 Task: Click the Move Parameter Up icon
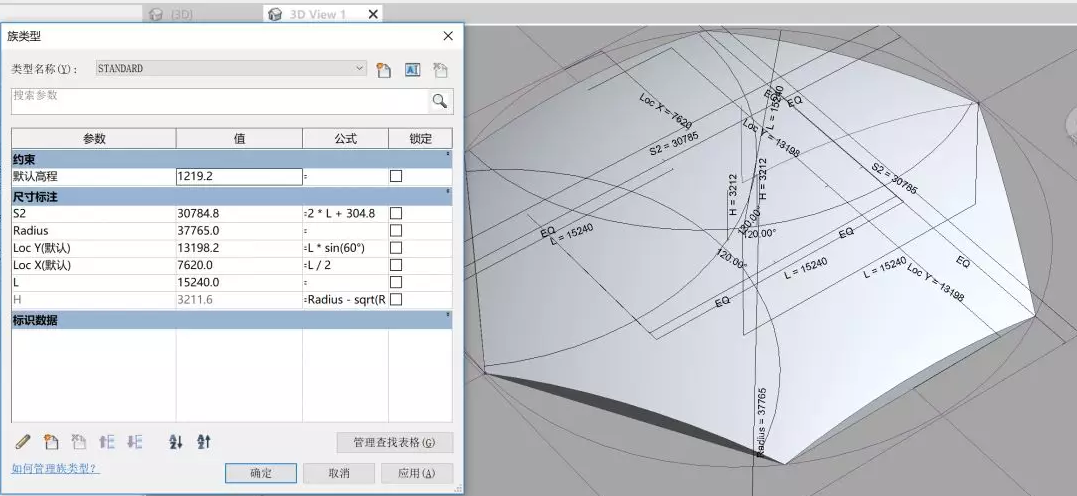106,442
